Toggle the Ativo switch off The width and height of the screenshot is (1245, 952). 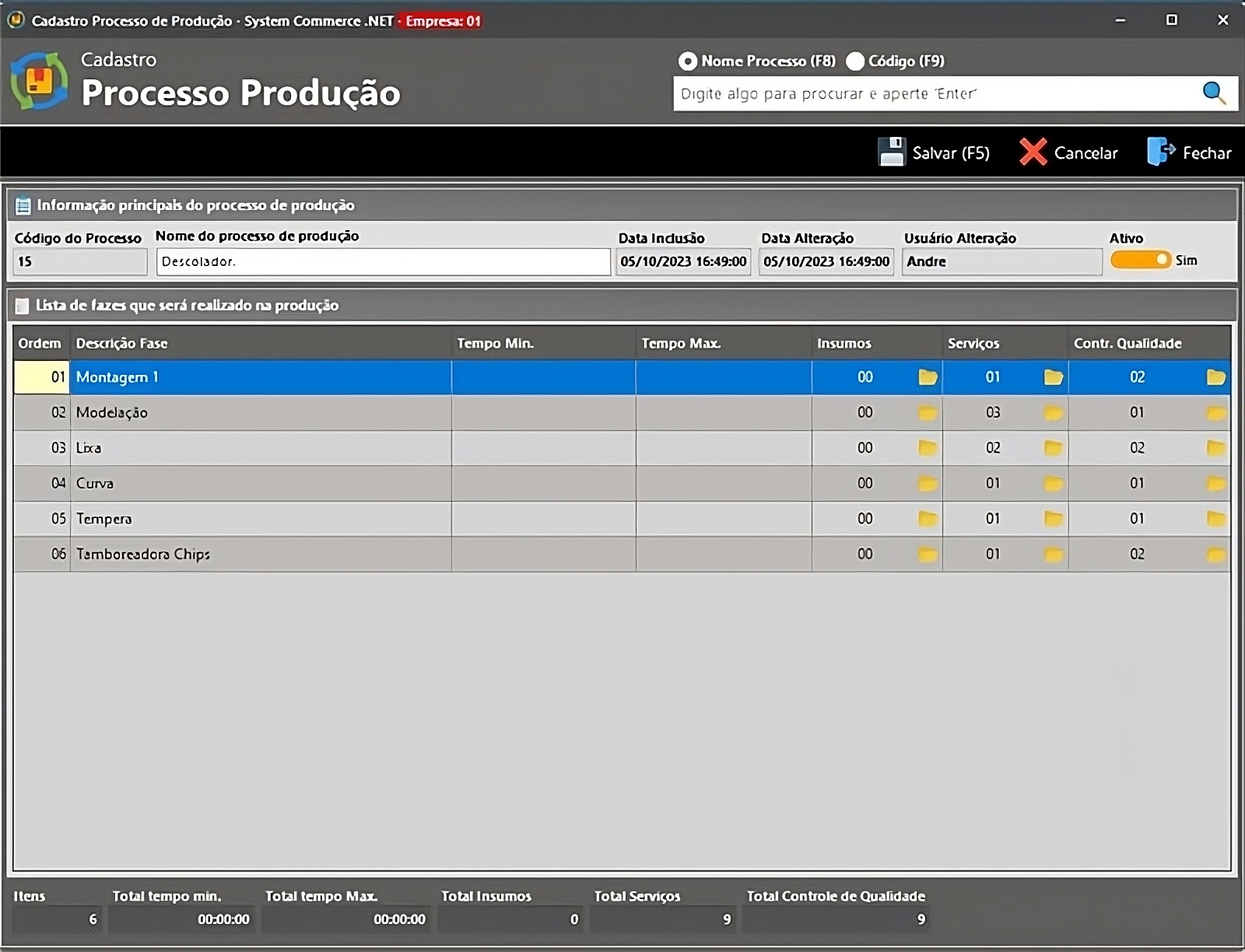[1141, 260]
